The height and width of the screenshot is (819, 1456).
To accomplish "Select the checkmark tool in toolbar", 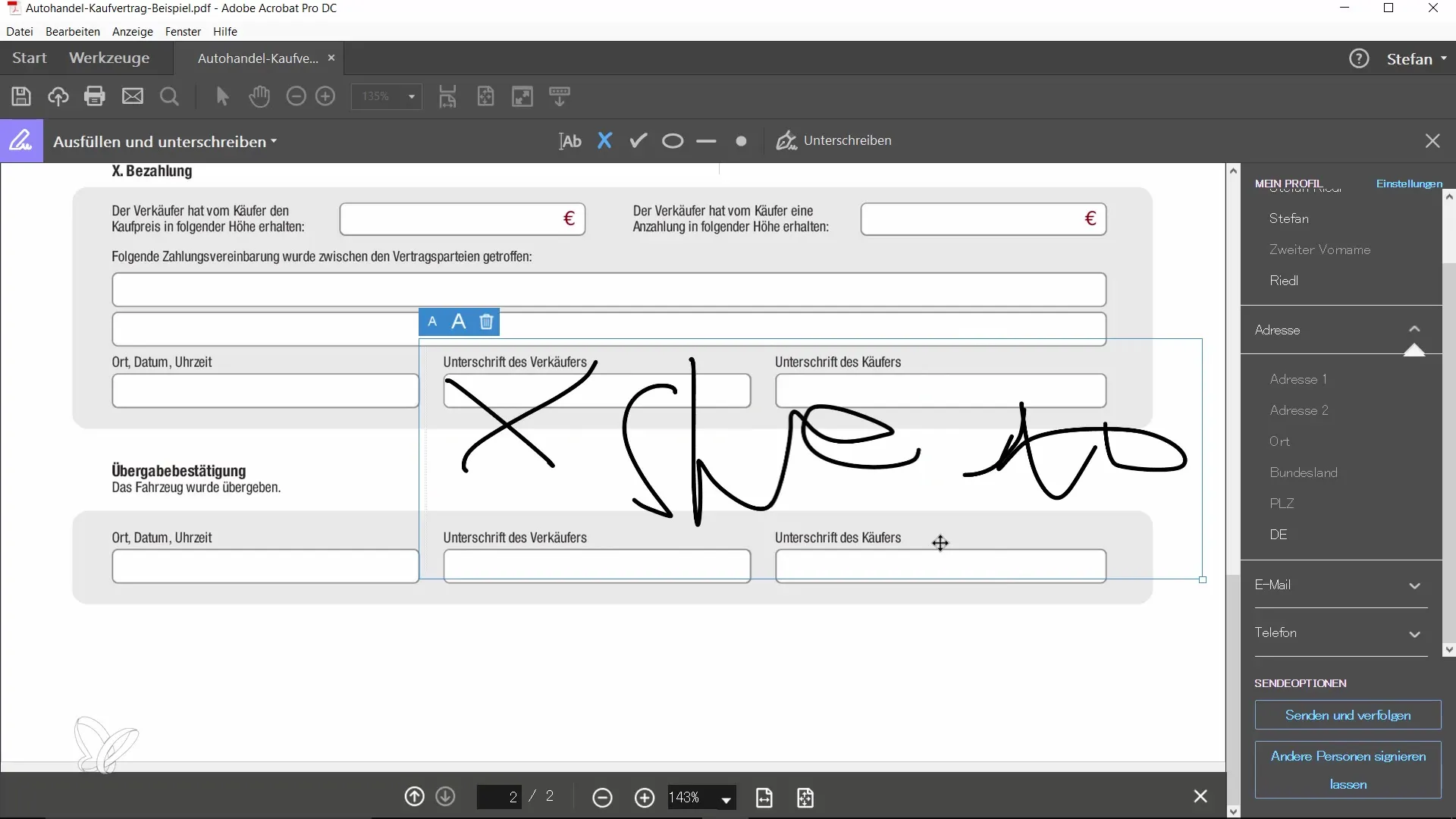I will (x=639, y=141).
